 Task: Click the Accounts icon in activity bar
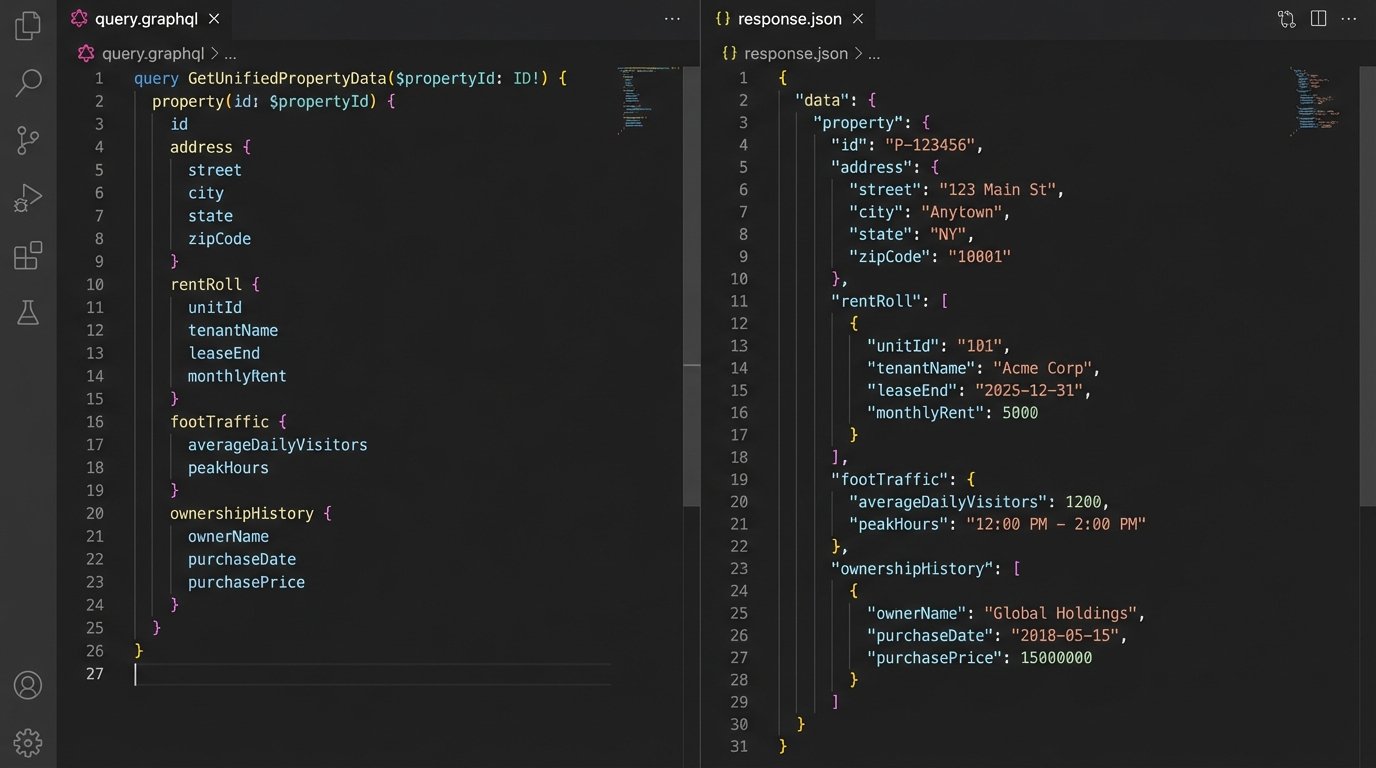tap(28, 685)
